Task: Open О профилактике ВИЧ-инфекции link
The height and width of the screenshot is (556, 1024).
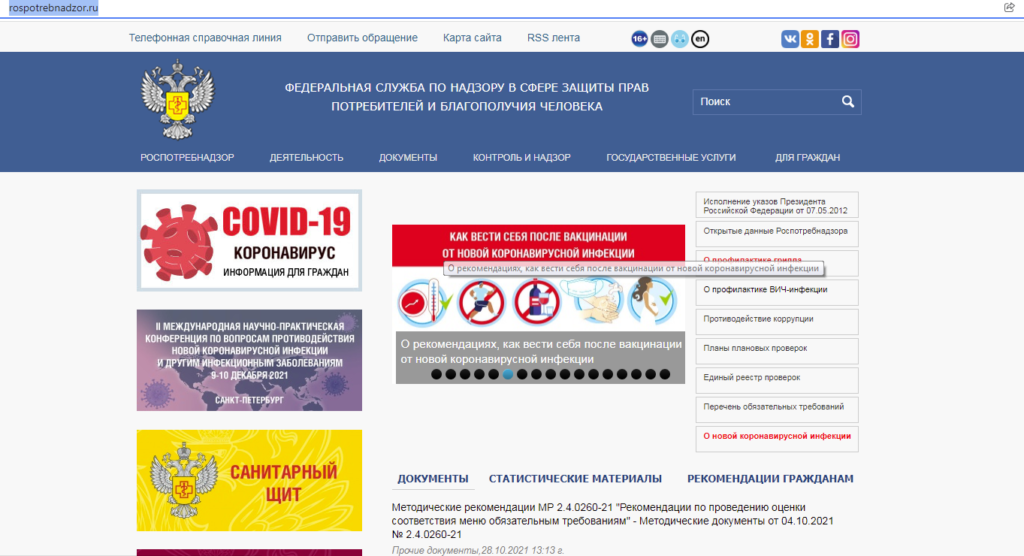Action: 776,292
